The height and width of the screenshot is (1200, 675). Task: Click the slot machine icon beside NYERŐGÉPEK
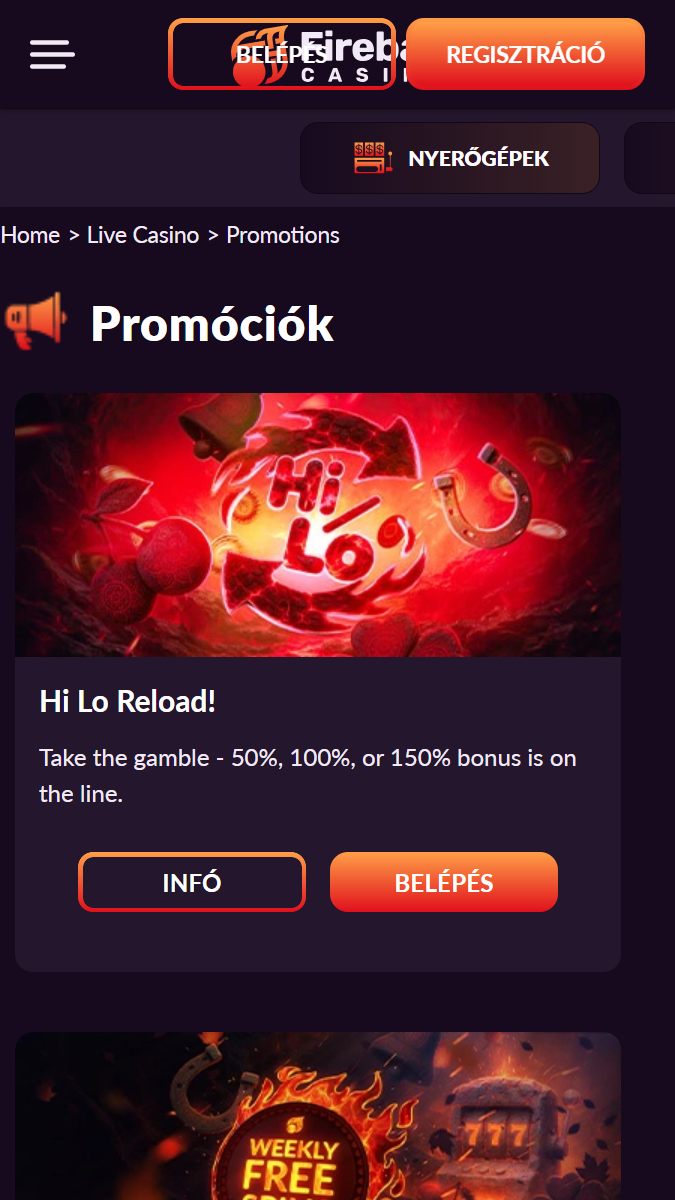point(373,158)
